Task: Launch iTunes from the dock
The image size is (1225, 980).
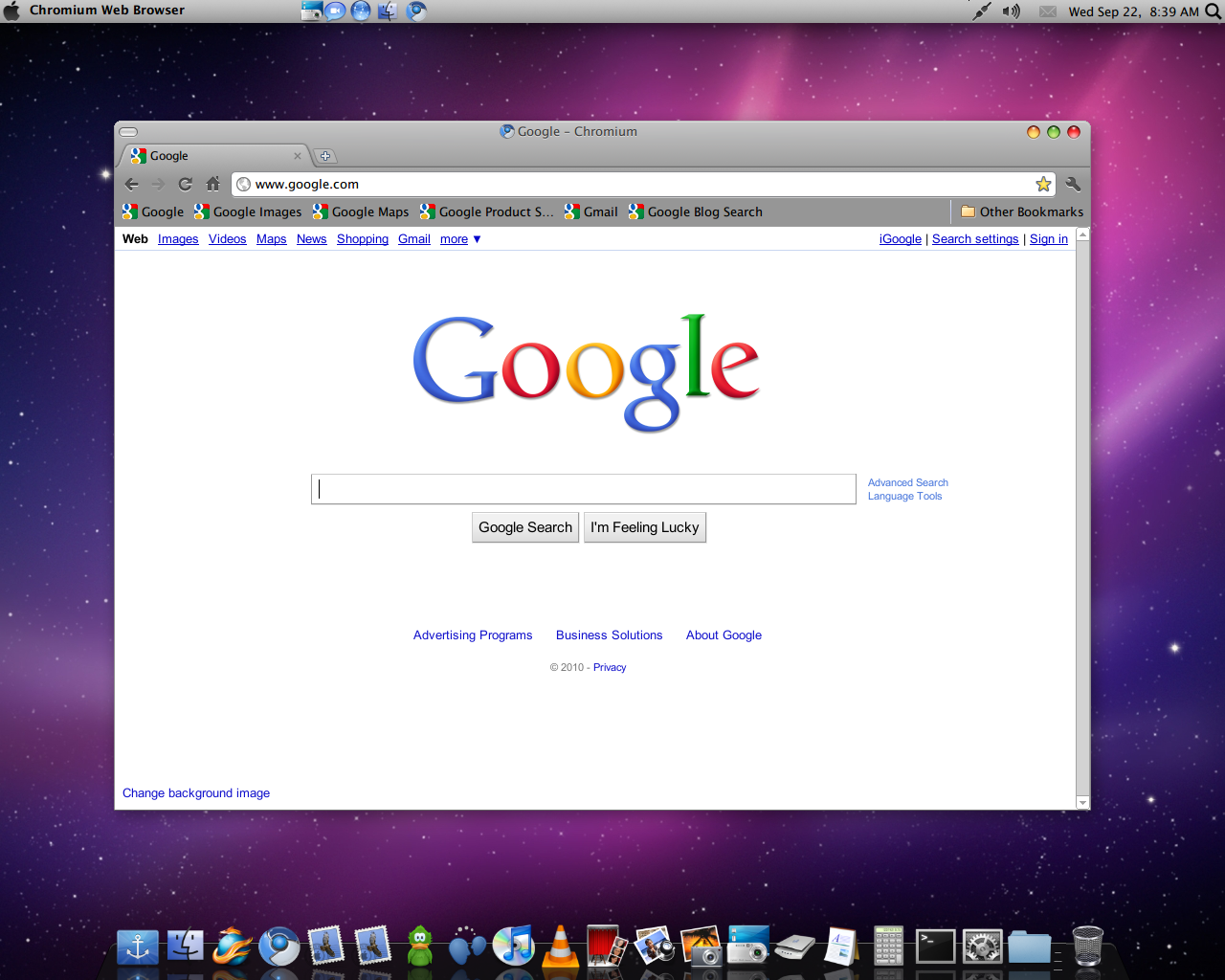Action: click(514, 946)
